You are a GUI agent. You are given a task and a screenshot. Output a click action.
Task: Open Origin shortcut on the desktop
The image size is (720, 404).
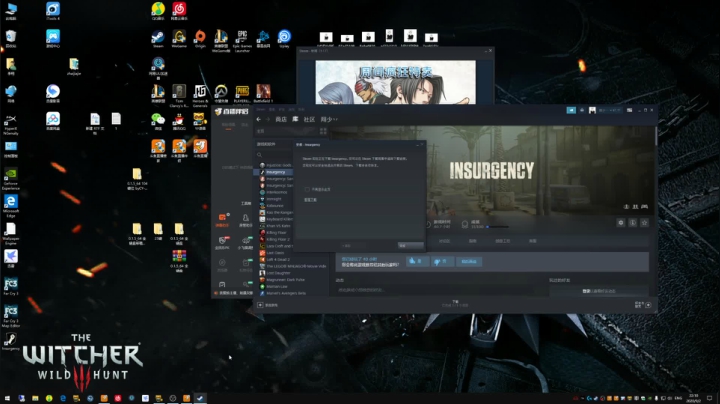[200, 39]
